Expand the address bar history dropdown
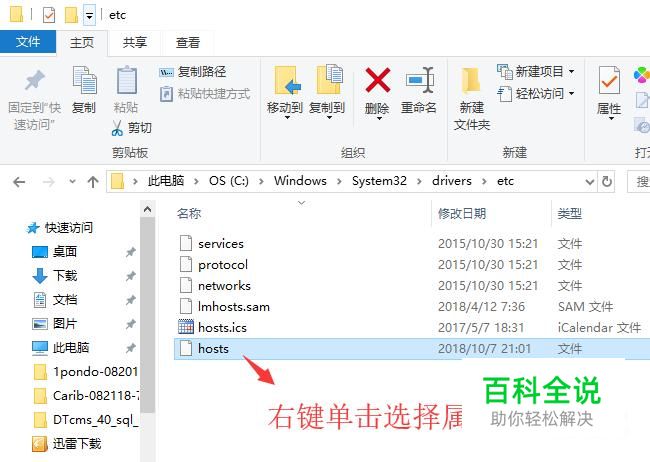650x462 pixels. [x=589, y=182]
